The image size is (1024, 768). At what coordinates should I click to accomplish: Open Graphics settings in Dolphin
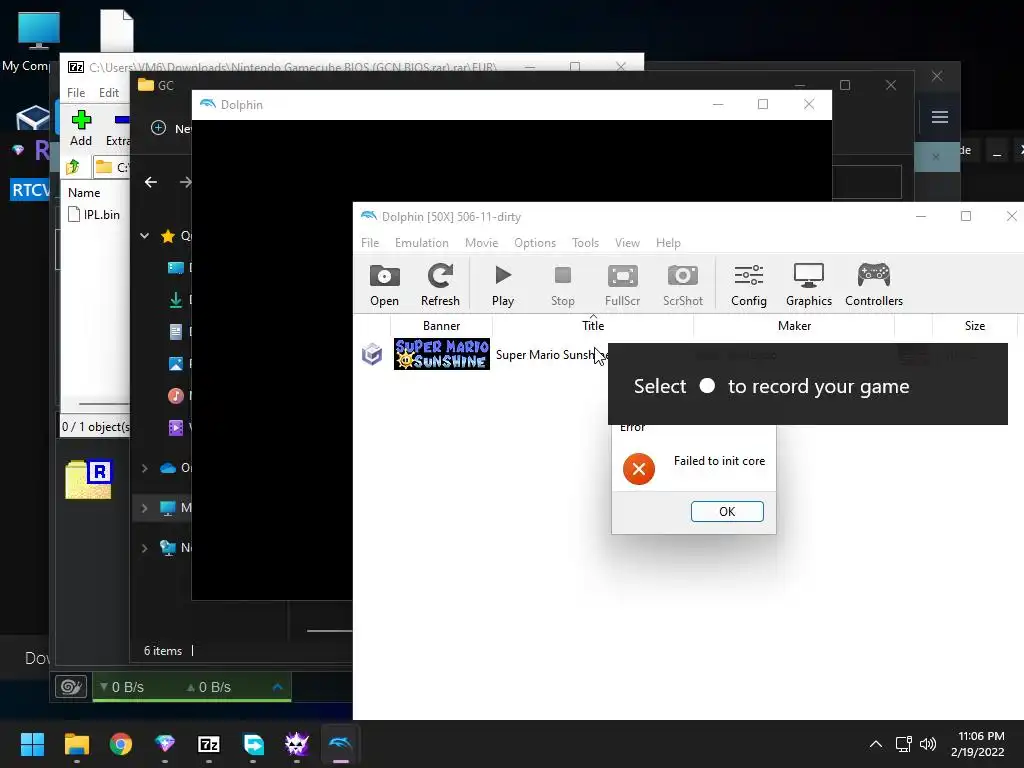click(x=808, y=285)
